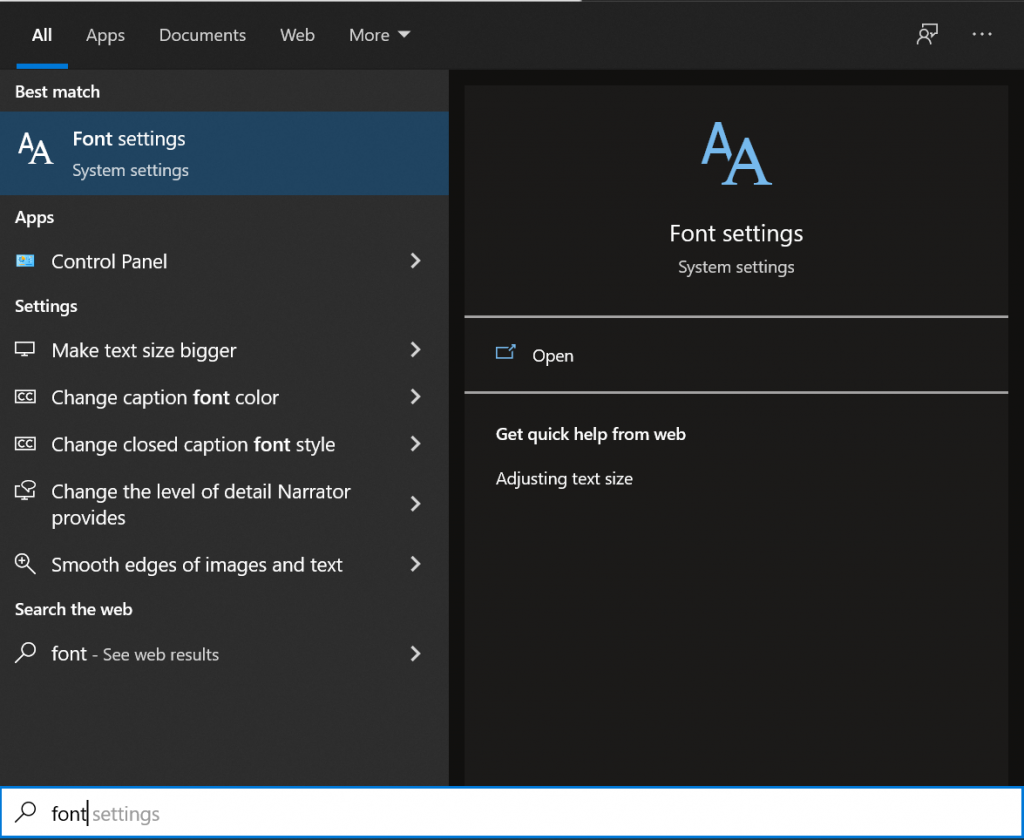Switch to the Documents tab
This screenshot has width=1024, height=840.
[x=202, y=34]
